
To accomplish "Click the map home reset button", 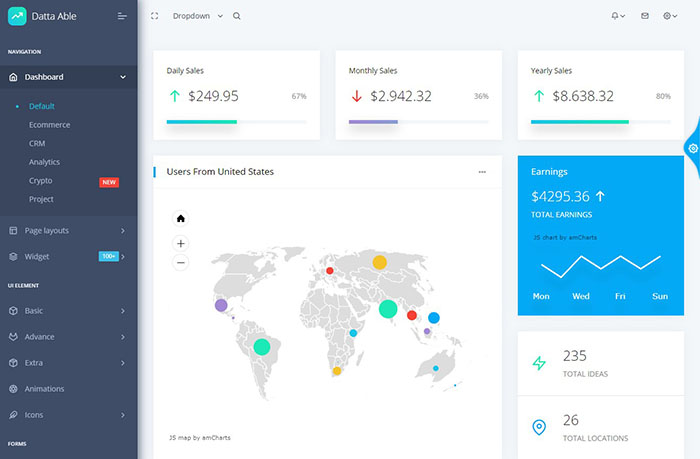I will [x=181, y=219].
